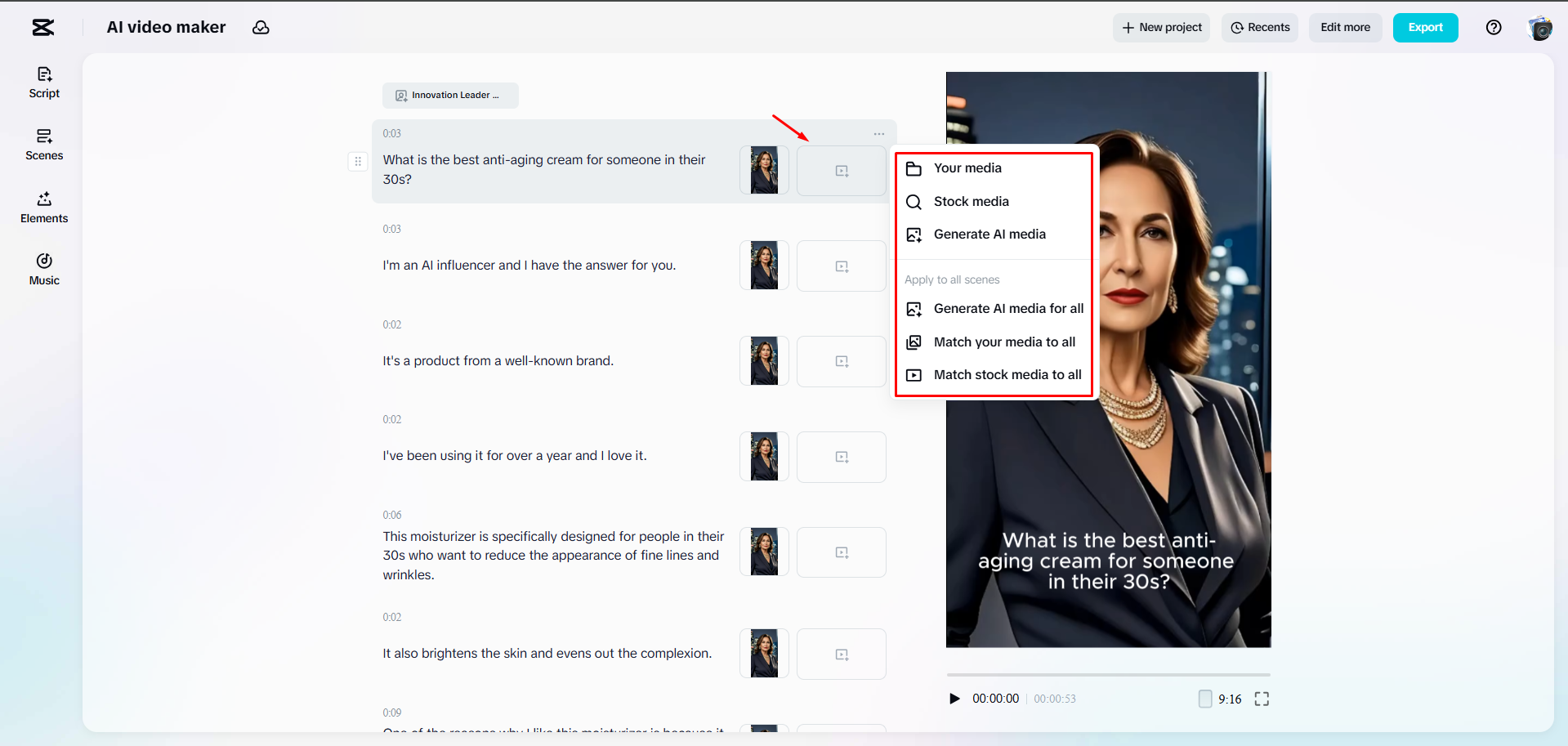
Task: Click the 'Apply to all scenes' label
Action: point(952,280)
